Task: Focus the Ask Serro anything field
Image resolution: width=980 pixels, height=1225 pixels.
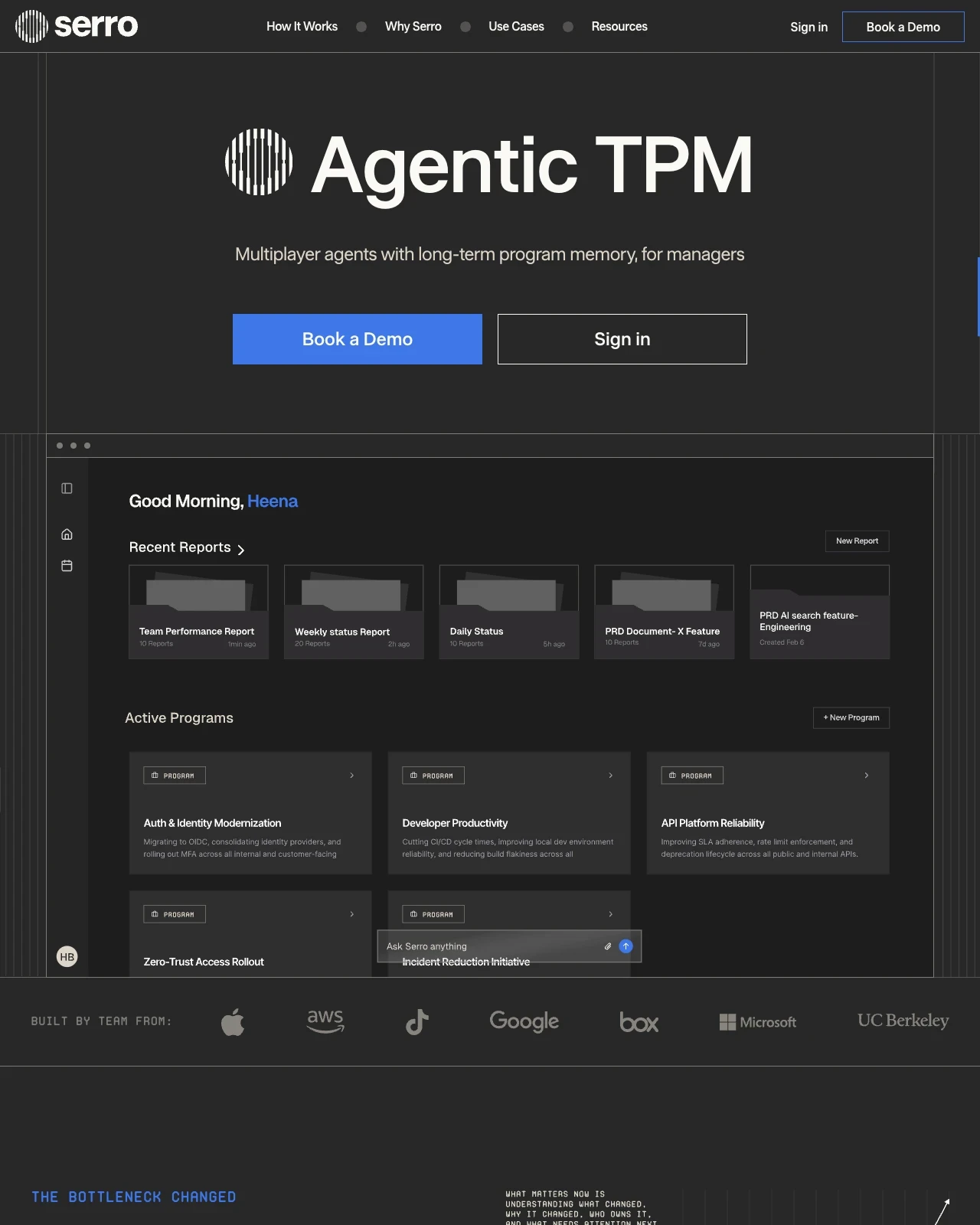Action: tap(490, 946)
